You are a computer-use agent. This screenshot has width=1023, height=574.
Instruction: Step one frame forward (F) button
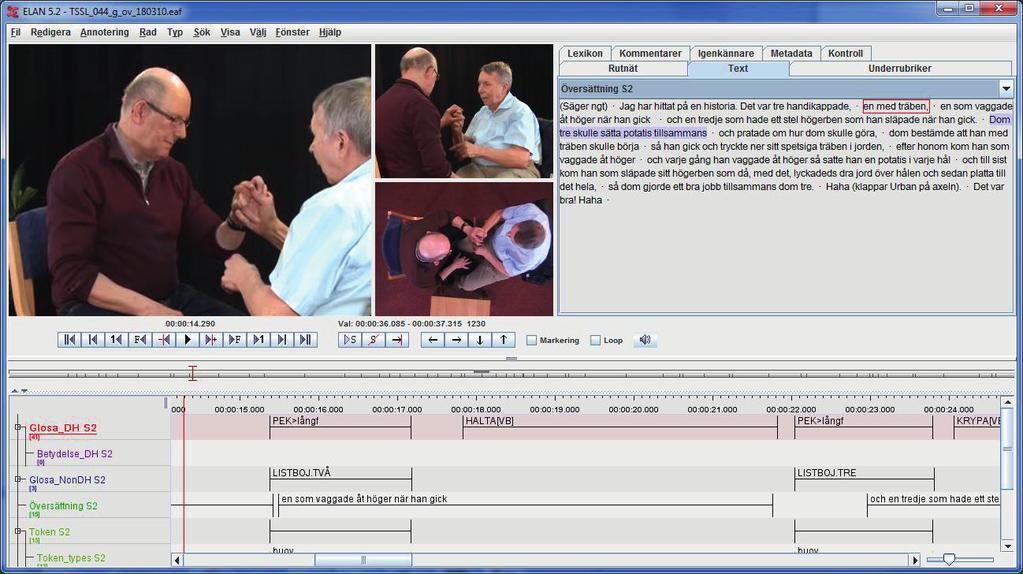(235, 340)
